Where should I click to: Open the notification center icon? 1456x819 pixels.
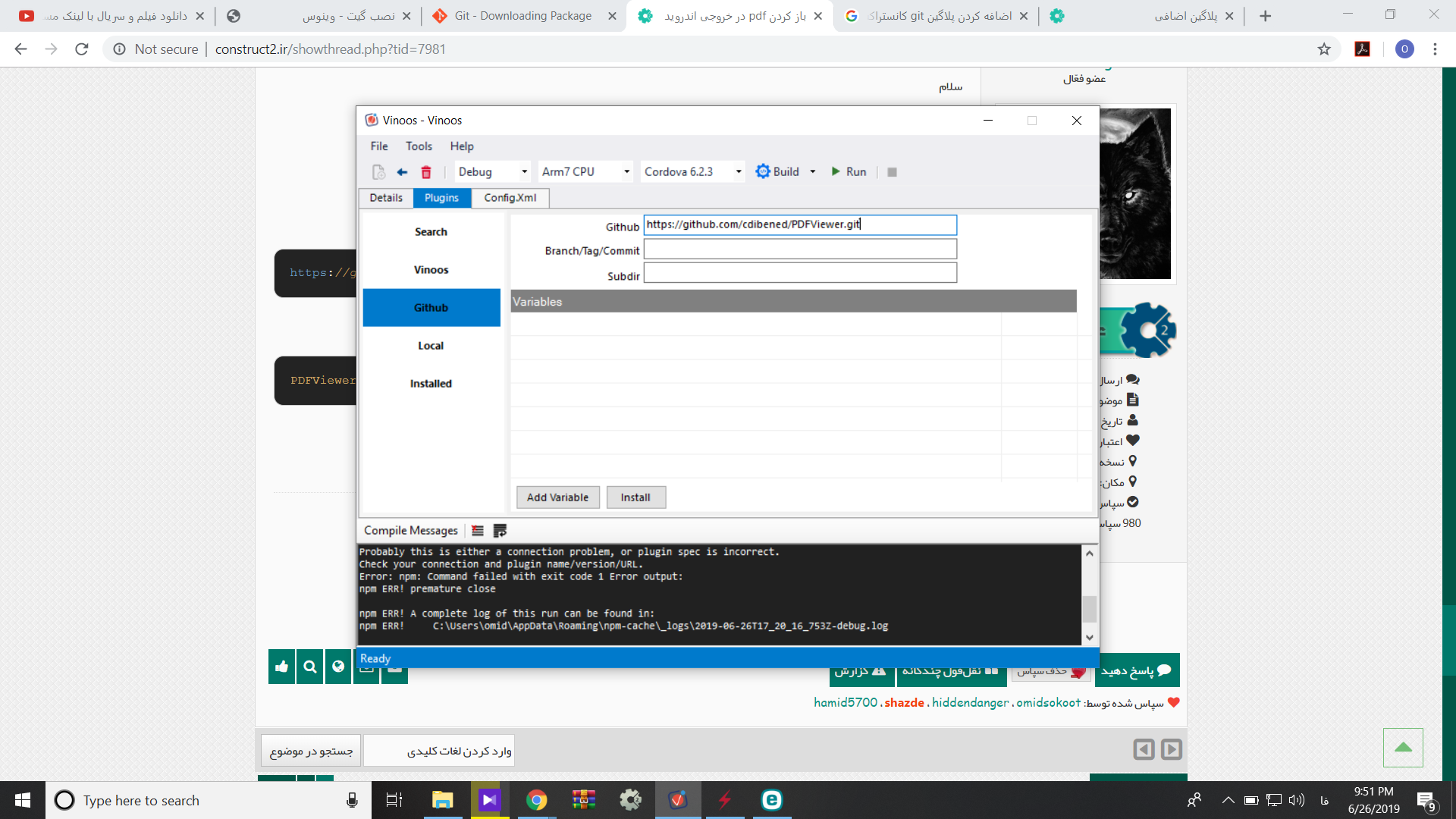tap(1426, 801)
